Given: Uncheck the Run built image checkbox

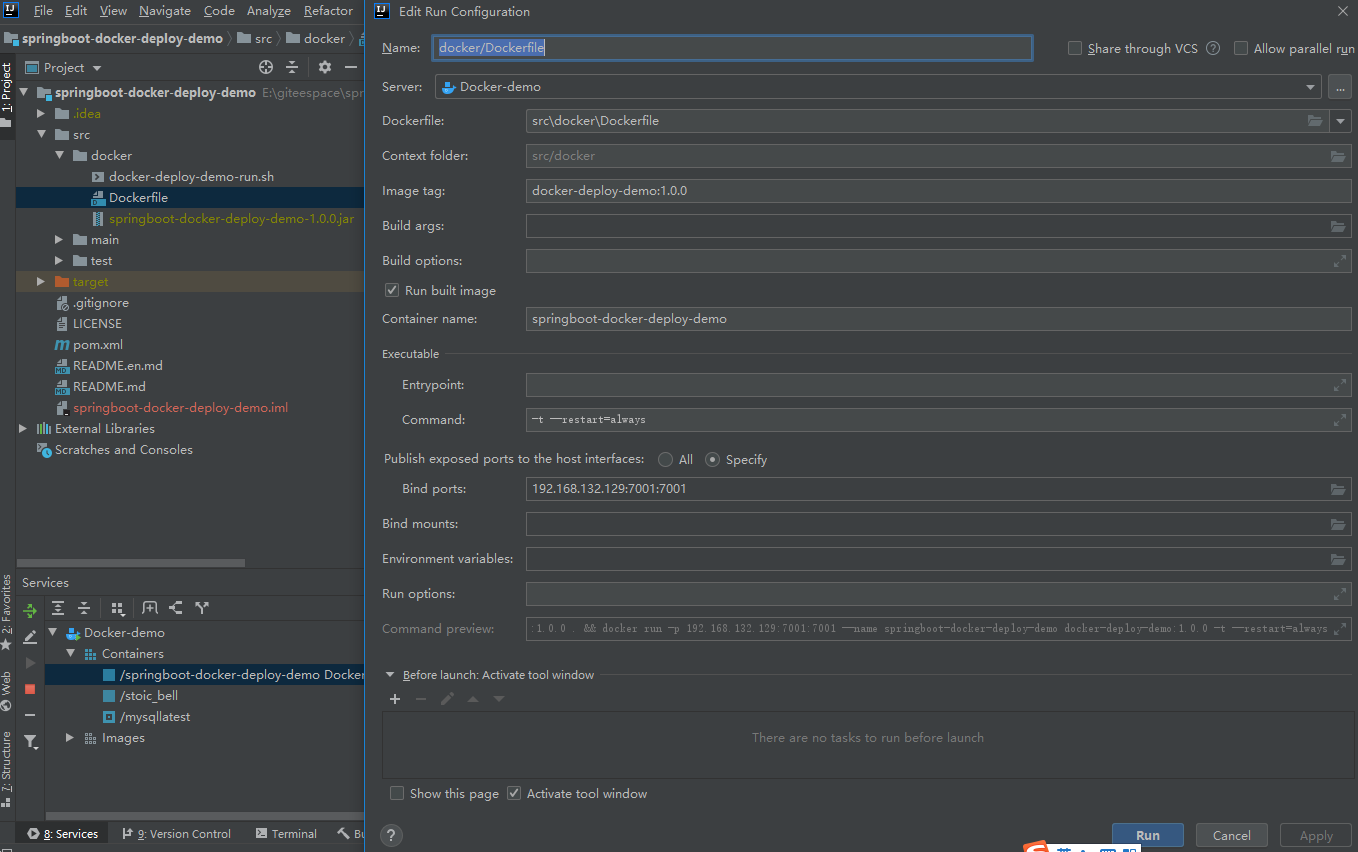Looking at the screenshot, I should pos(392,290).
